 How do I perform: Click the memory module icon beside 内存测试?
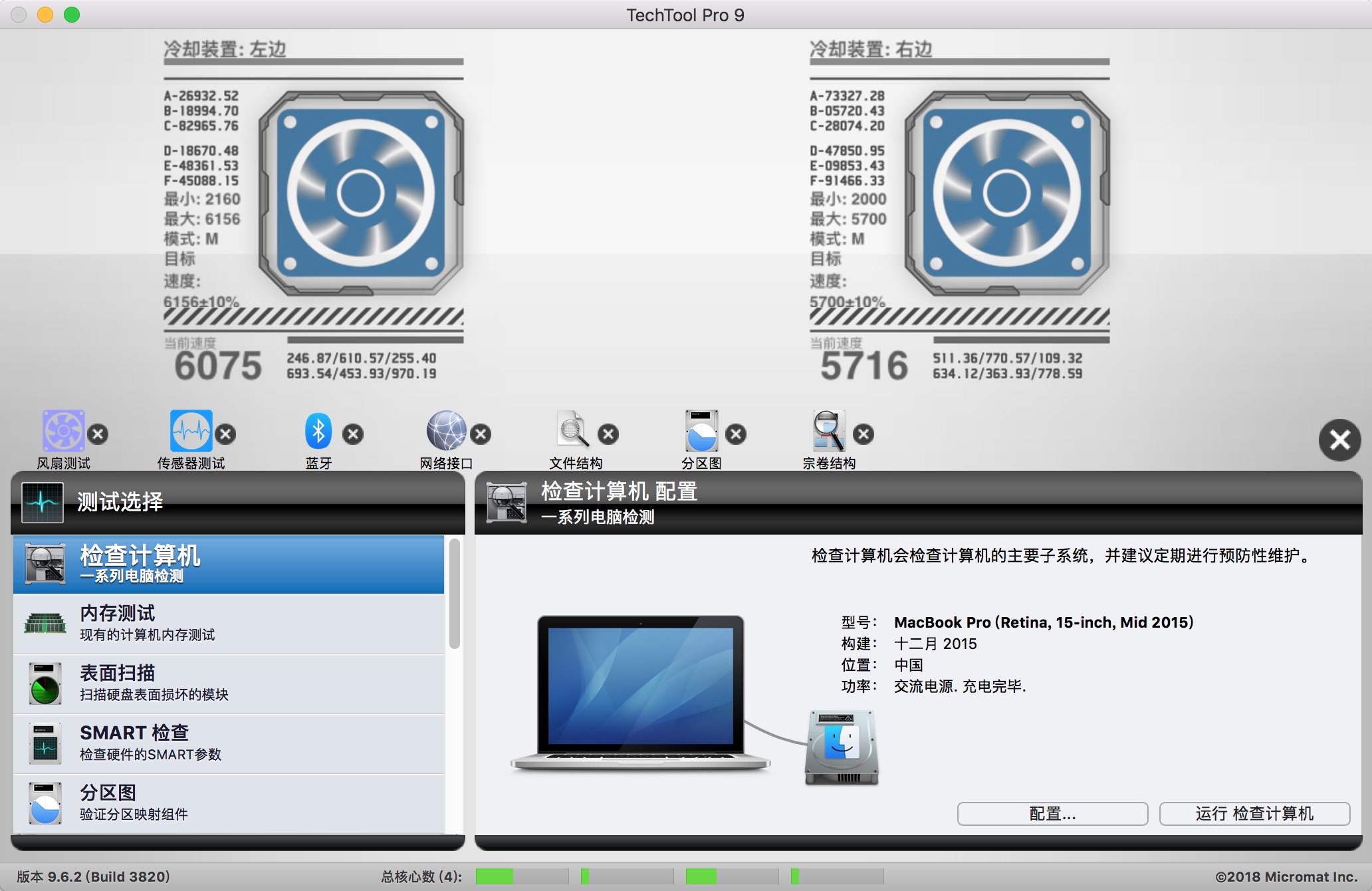click(x=45, y=624)
